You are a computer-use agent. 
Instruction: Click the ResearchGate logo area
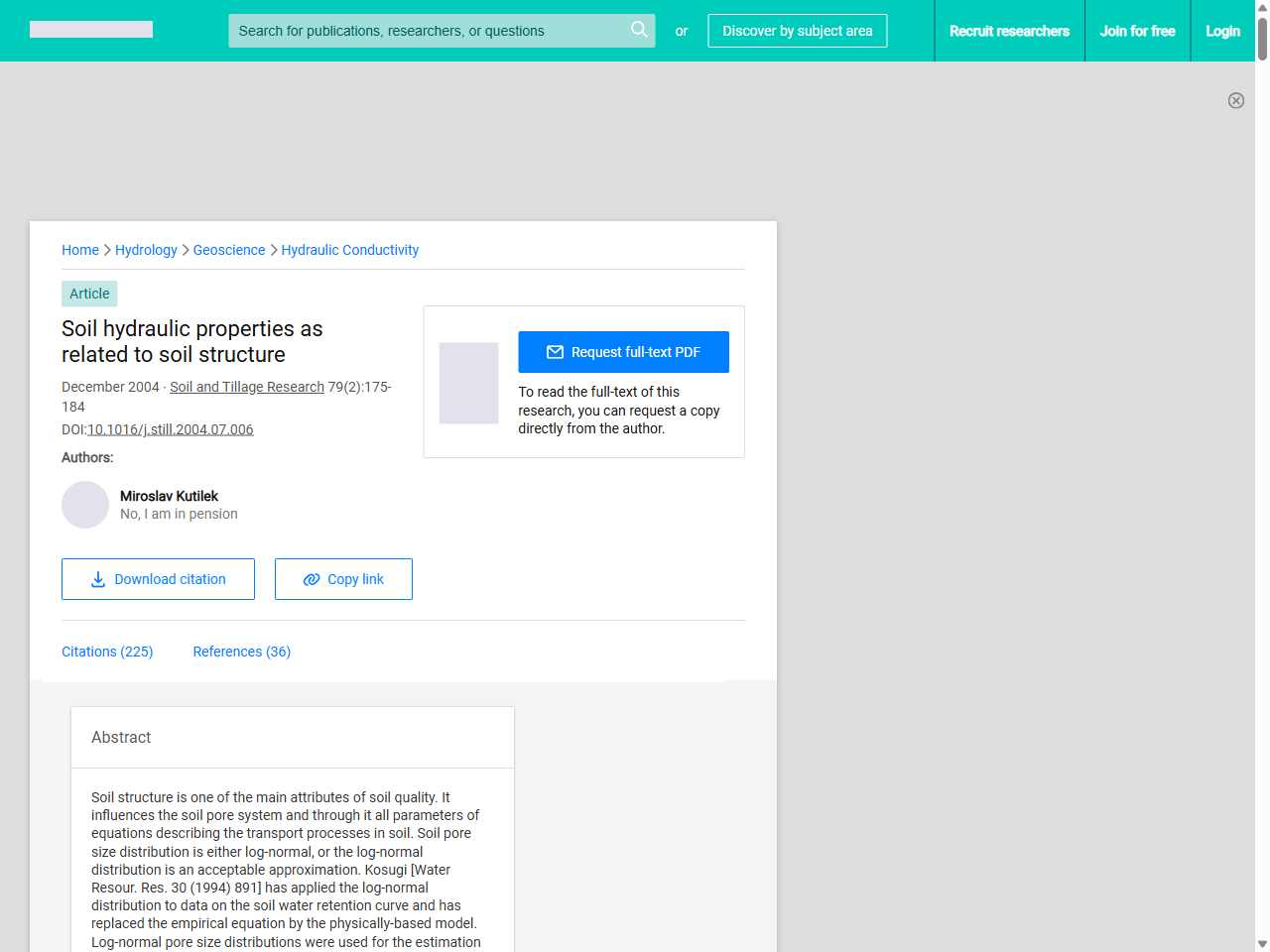coord(90,29)
